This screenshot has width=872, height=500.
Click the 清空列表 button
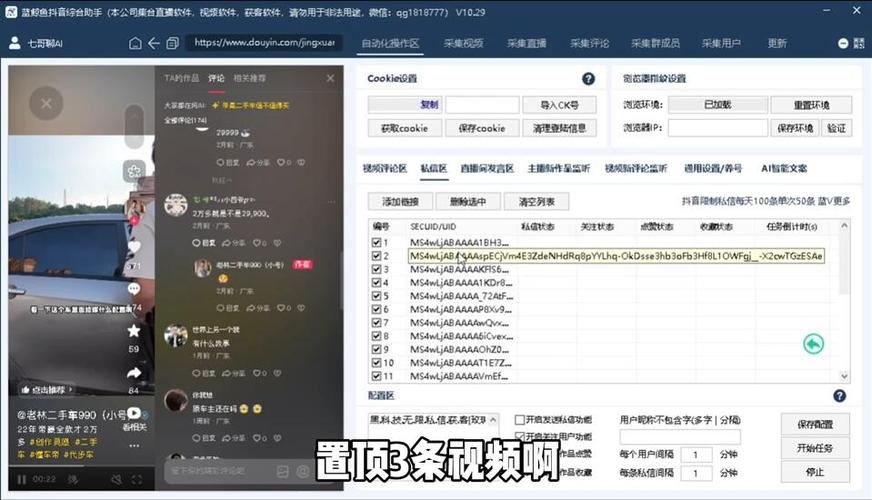click(x=537, y=202)
